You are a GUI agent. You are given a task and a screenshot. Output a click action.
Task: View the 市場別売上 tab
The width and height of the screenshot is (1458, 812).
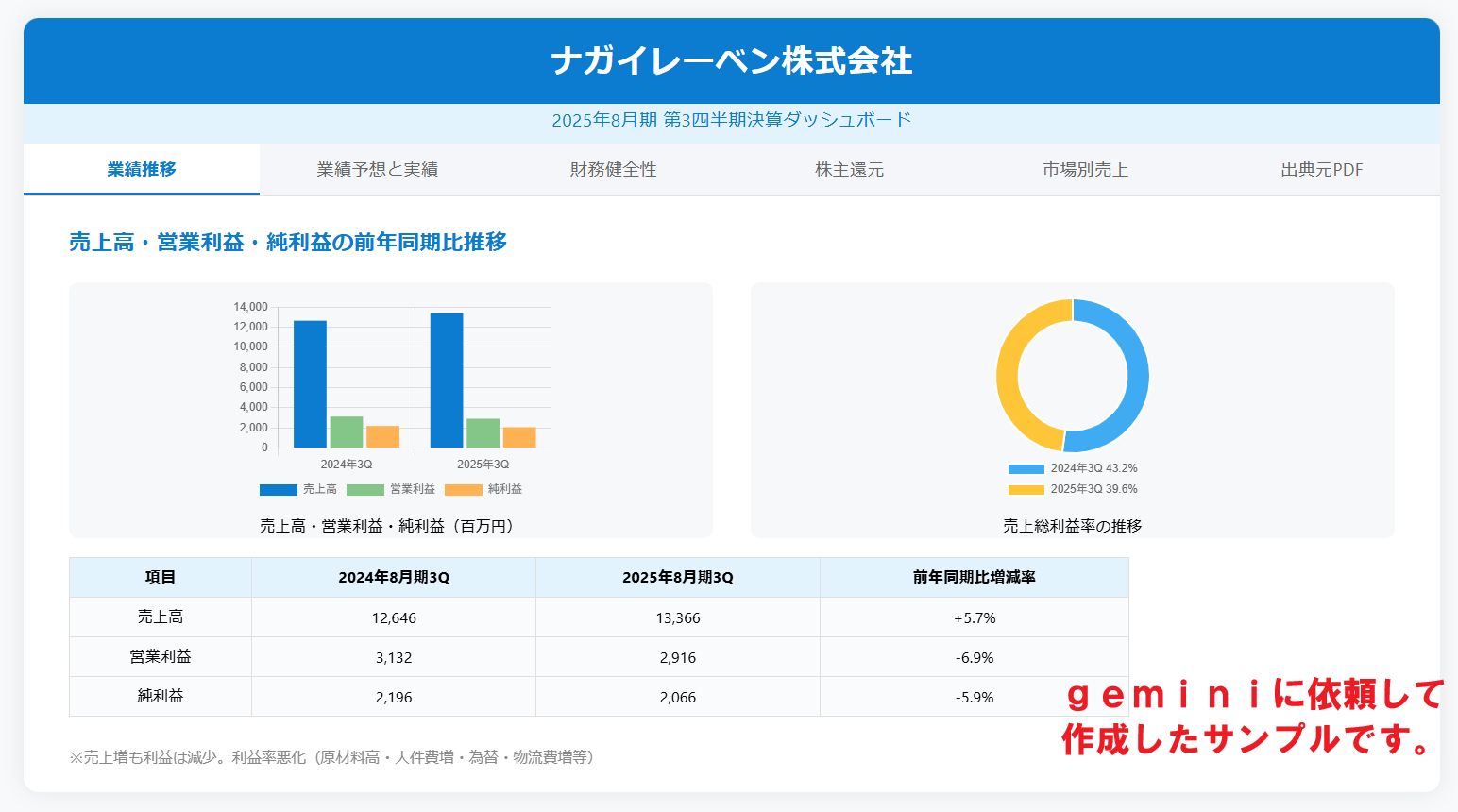pyautogui.click(x=1086, y=169)
